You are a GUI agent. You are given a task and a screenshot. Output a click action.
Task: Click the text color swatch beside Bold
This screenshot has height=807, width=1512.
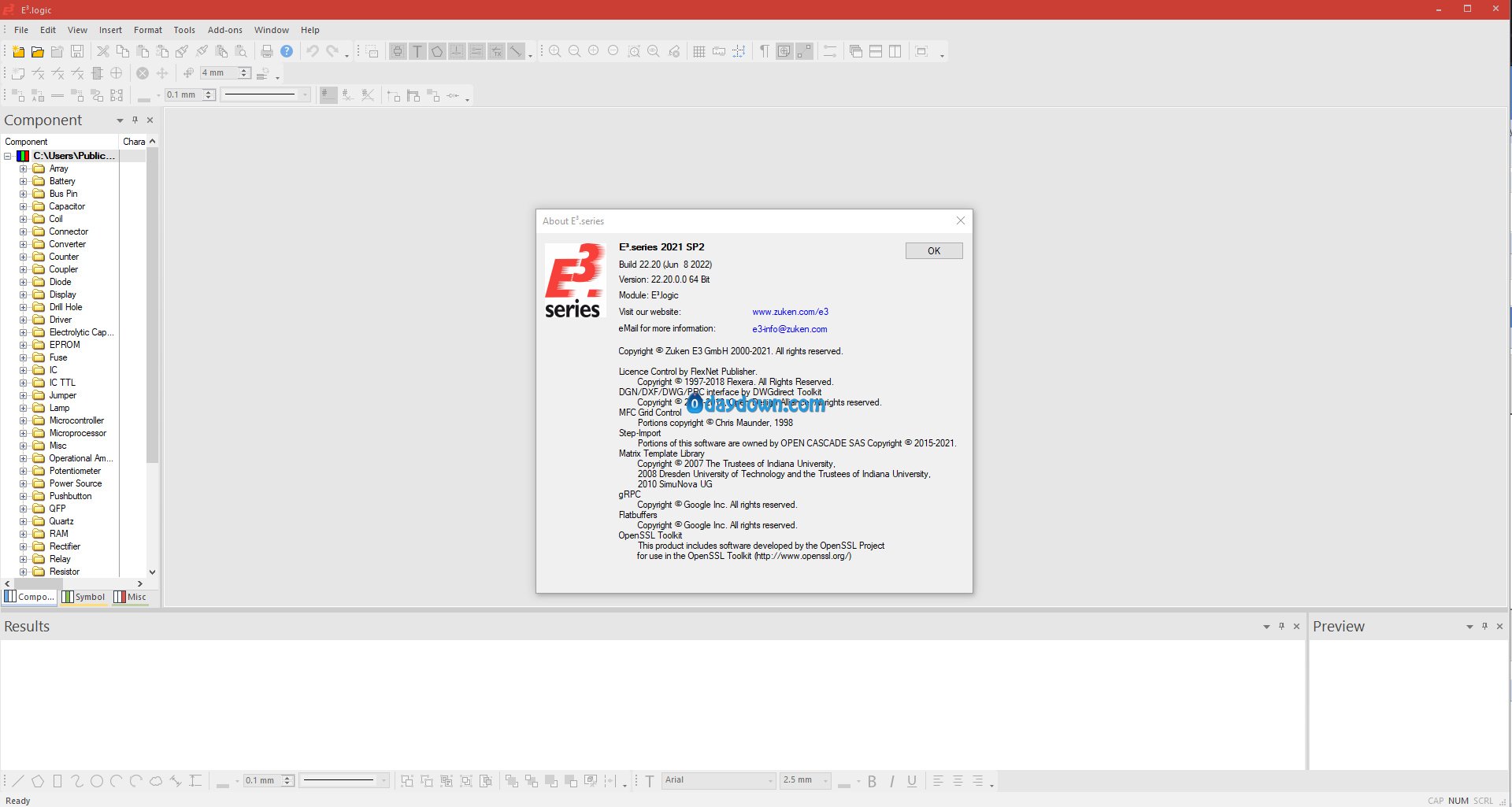click(x=844, y=782)
